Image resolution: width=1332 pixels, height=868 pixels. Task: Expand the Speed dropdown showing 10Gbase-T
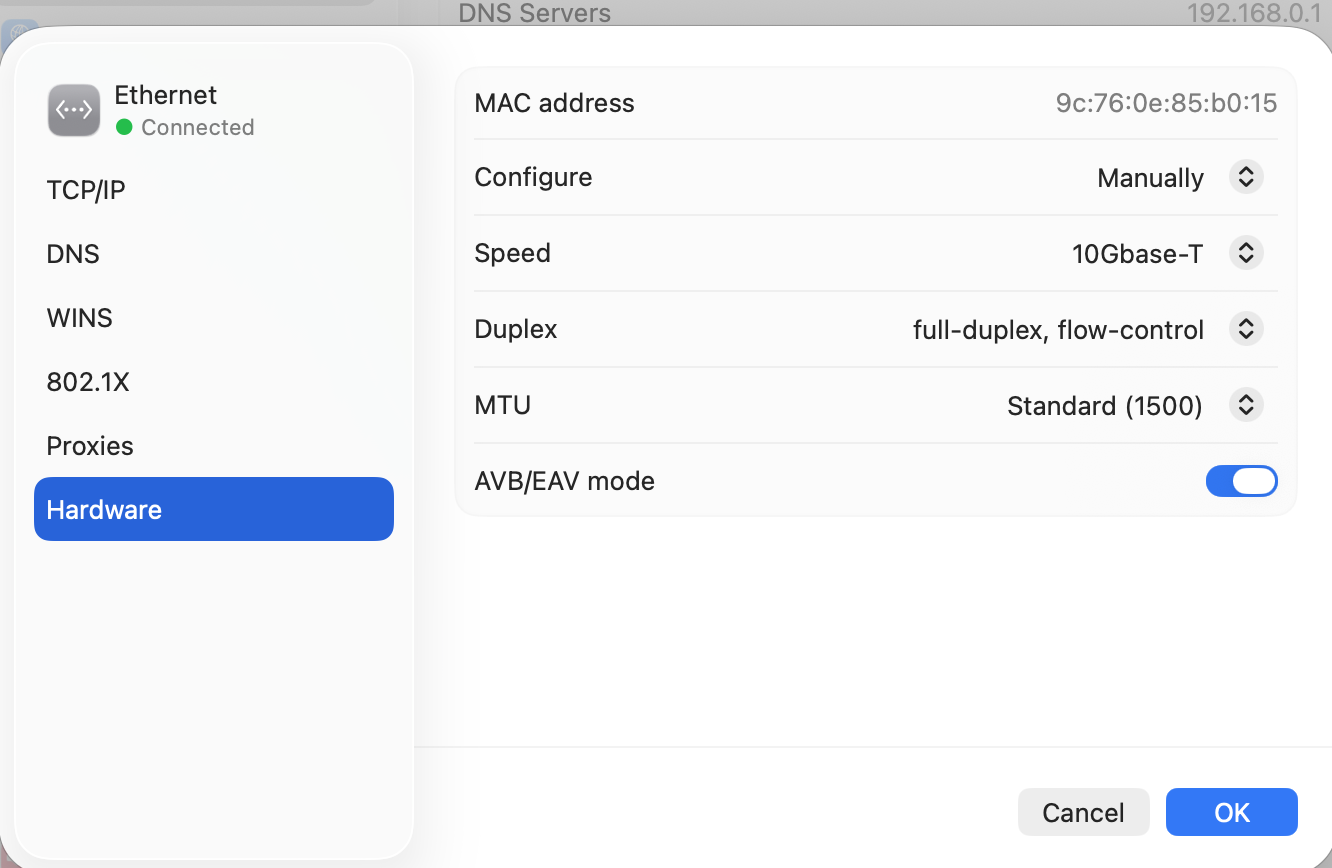[1245, 253]
